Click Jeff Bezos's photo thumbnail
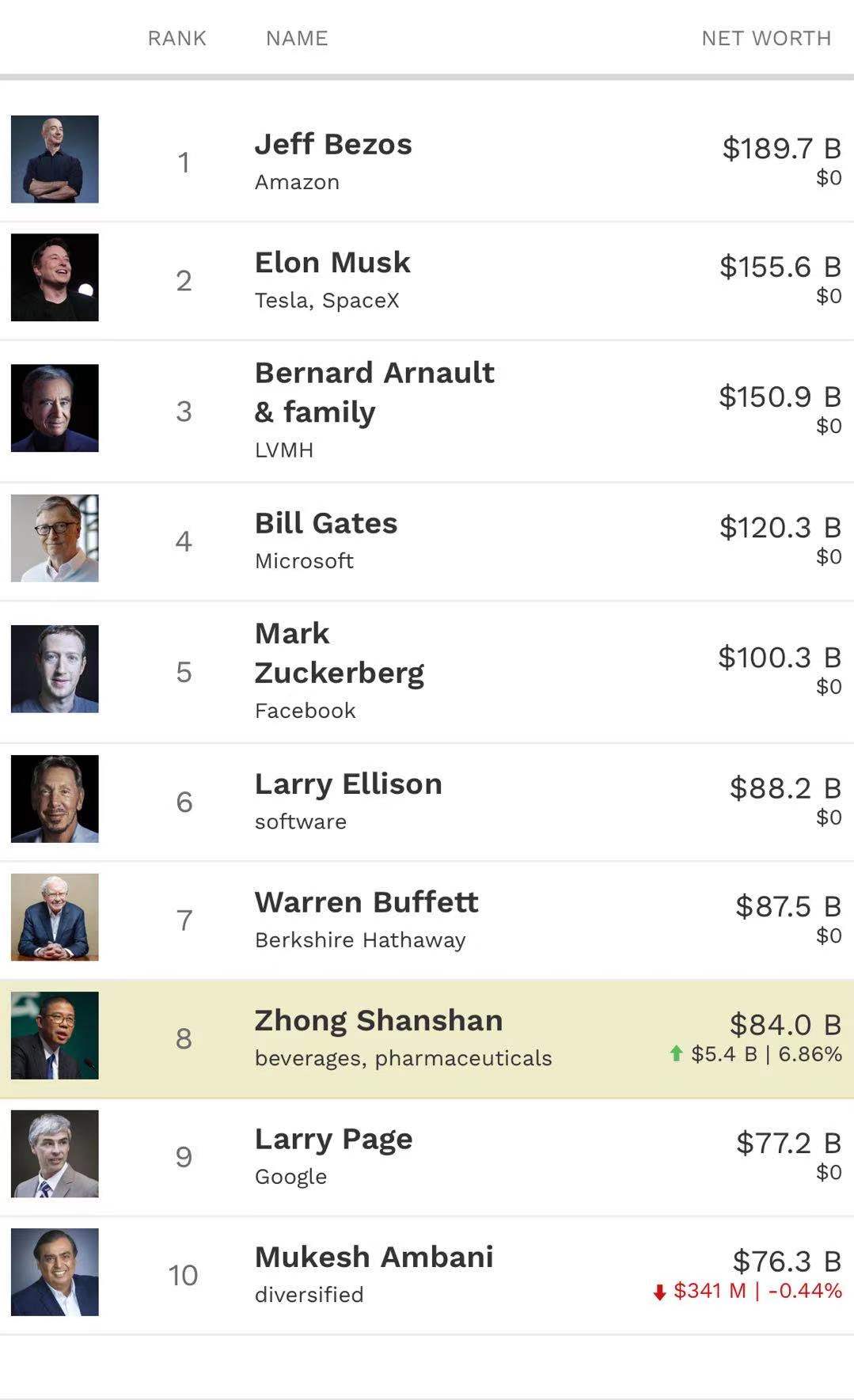Image resolution: width=854 pixels, height=1400 pixels. pos(55,159)
